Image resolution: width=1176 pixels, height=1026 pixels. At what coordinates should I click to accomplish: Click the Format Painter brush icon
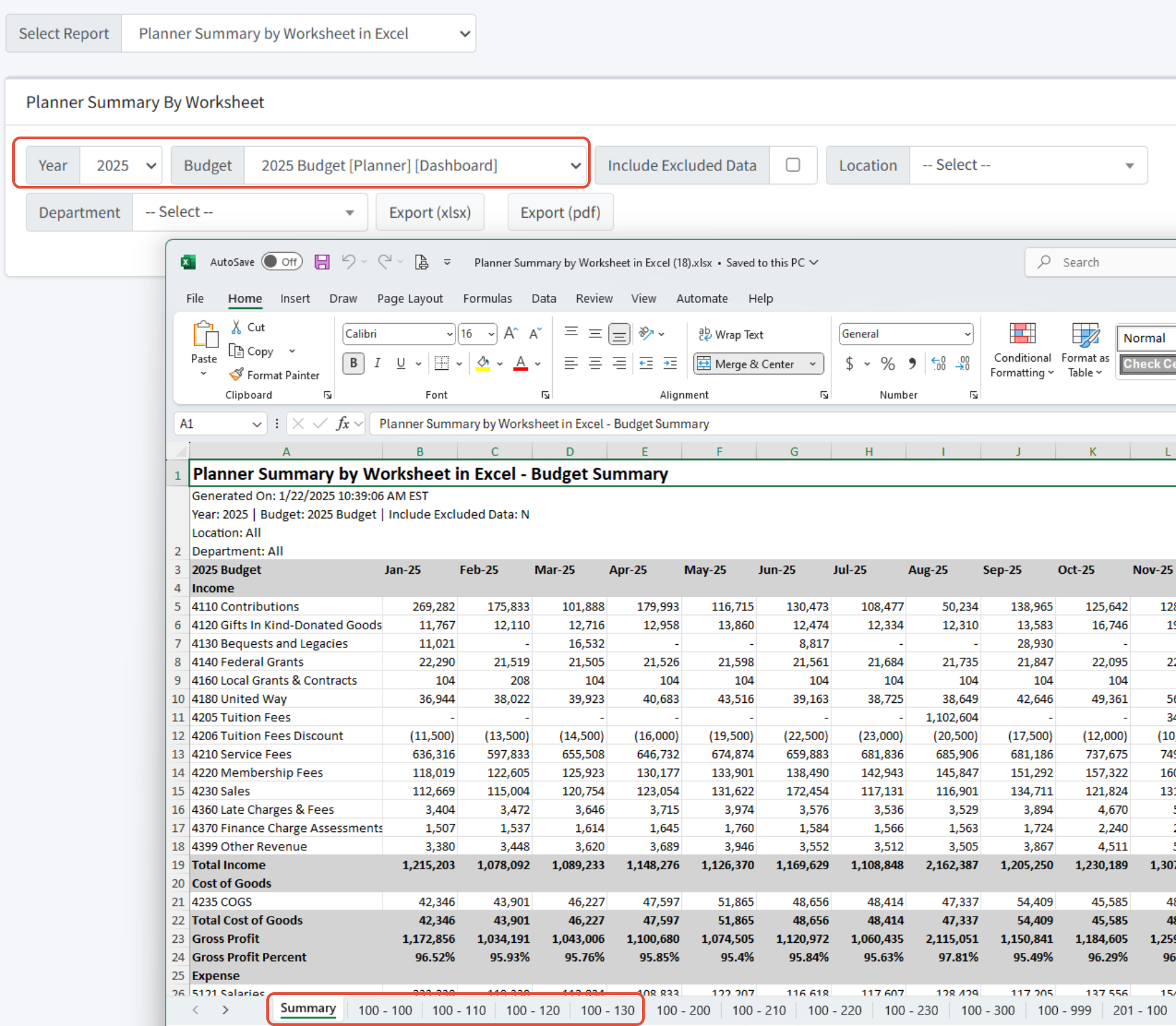(237, 374)
